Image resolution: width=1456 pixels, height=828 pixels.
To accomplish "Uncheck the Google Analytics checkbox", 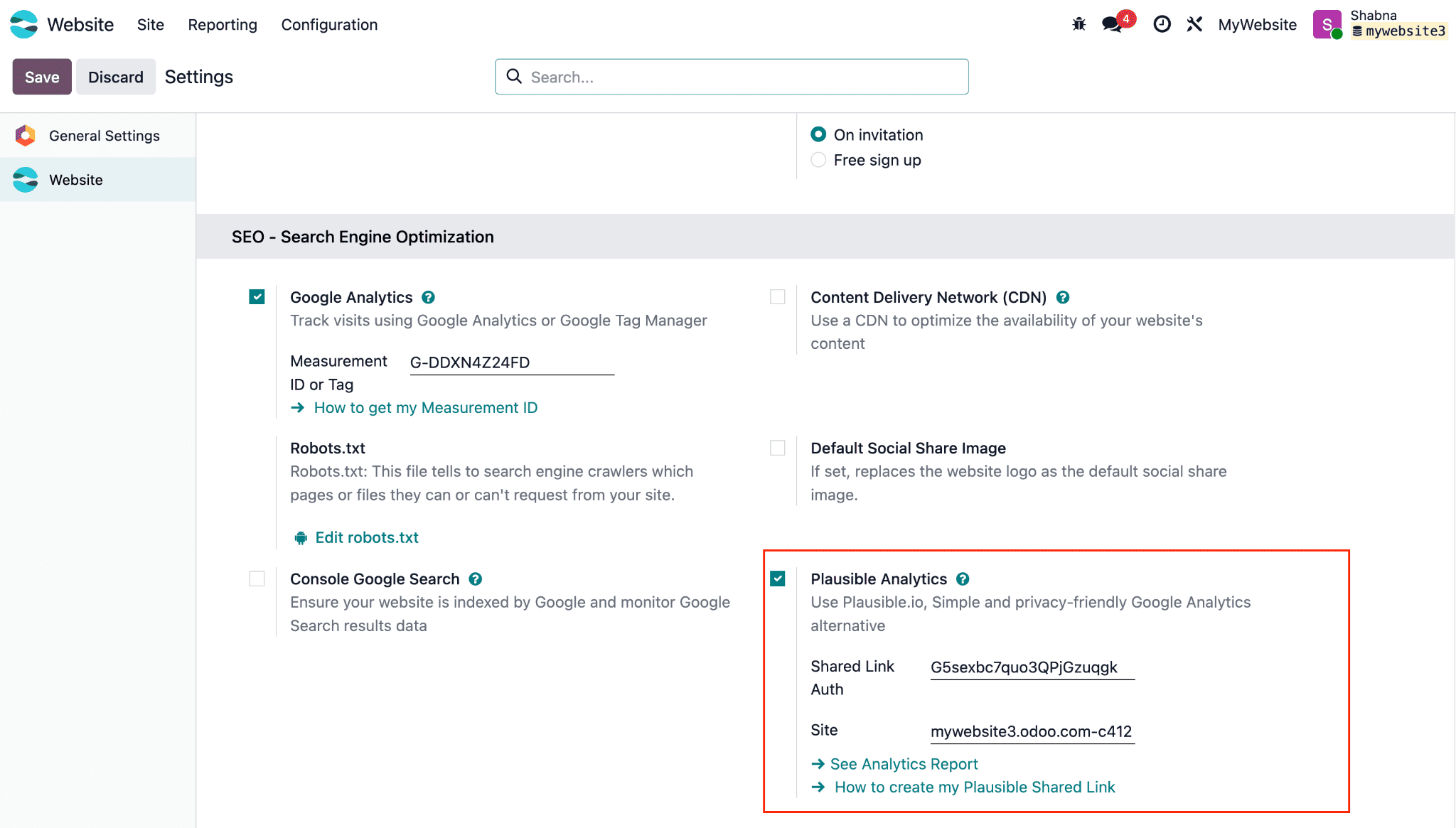I will coord(257,297).
